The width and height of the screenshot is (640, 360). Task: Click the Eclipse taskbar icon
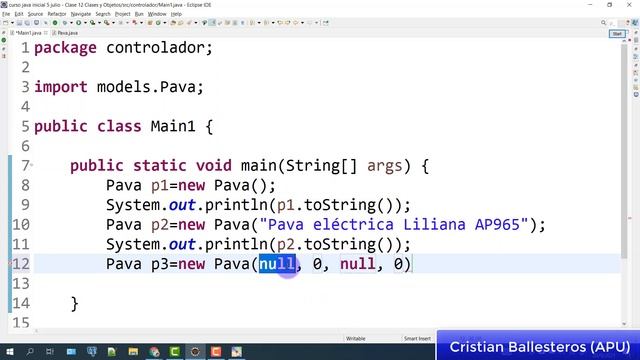(195, 351)
